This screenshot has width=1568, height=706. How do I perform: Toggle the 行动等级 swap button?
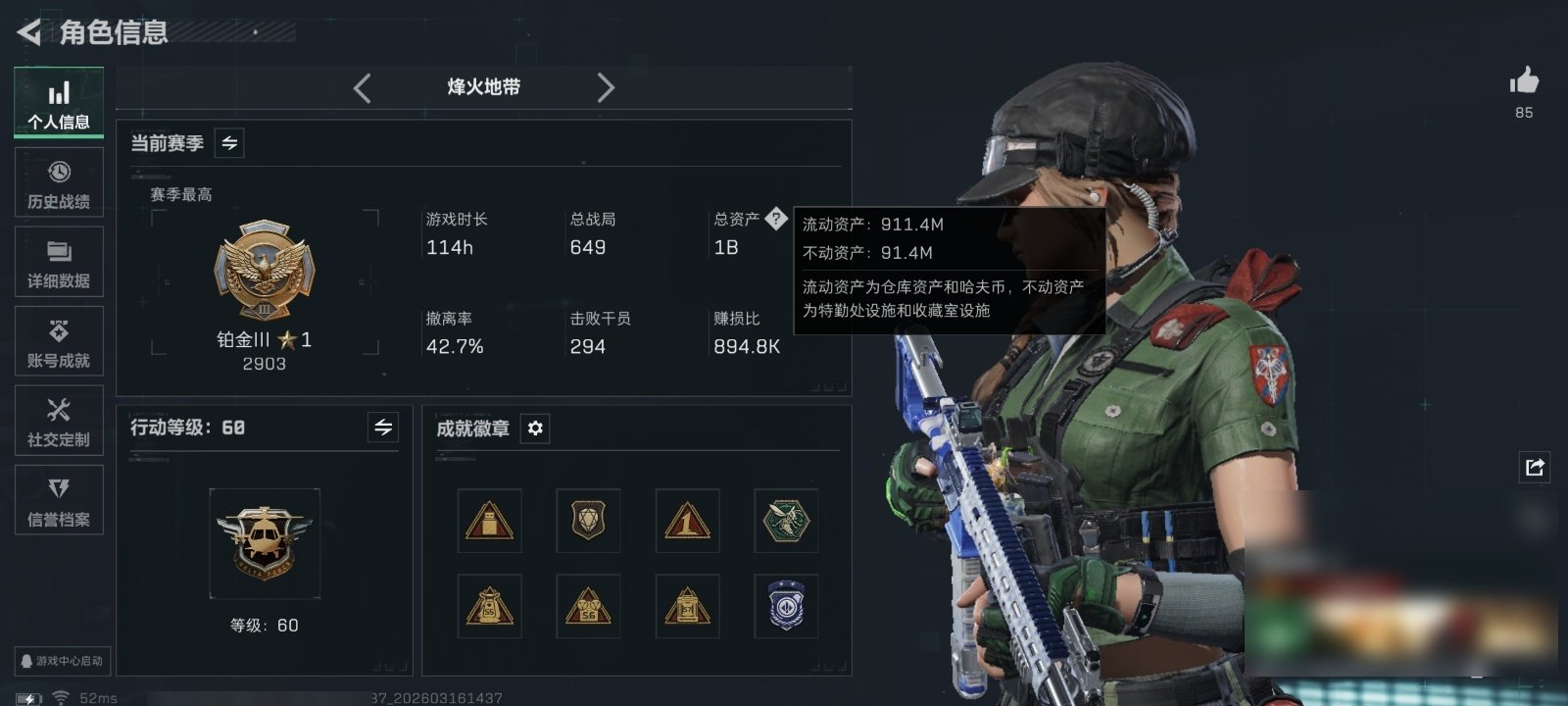click(x=383, y=428)
